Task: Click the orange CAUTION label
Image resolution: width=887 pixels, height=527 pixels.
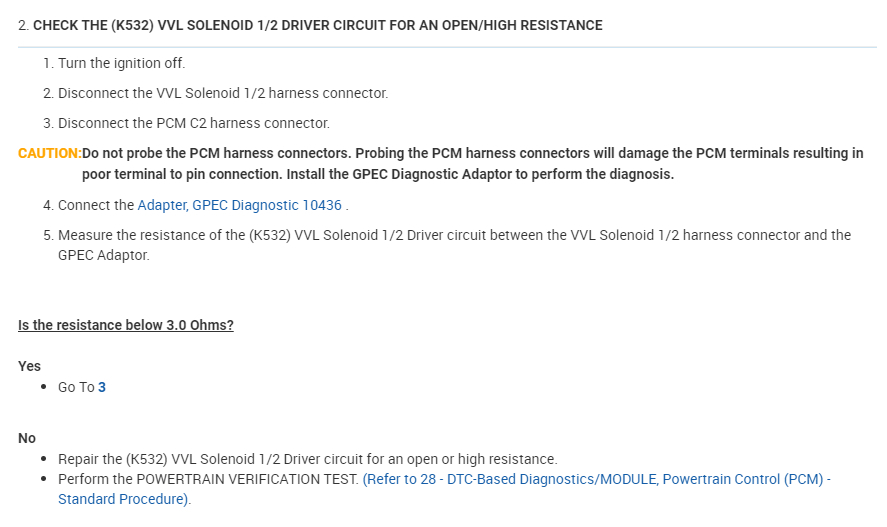Action: [49, 153]
